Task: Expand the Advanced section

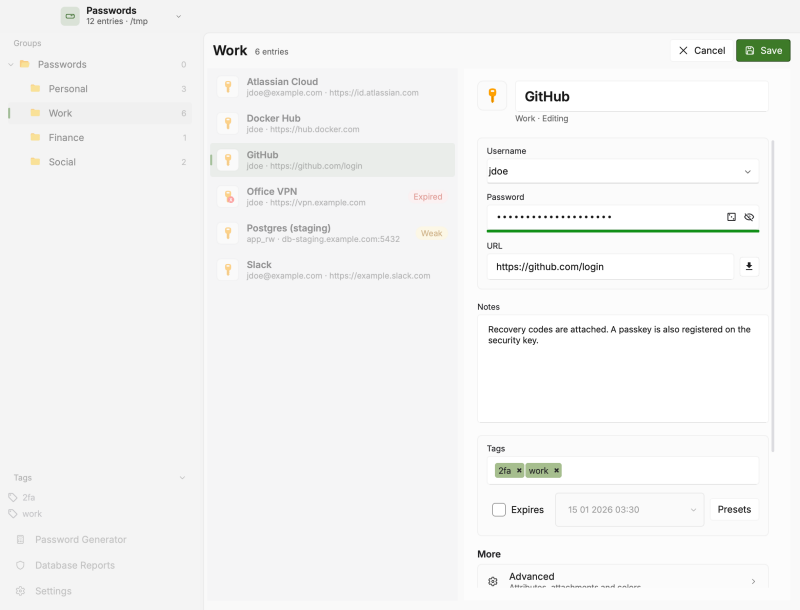Action: pos(622,579)
